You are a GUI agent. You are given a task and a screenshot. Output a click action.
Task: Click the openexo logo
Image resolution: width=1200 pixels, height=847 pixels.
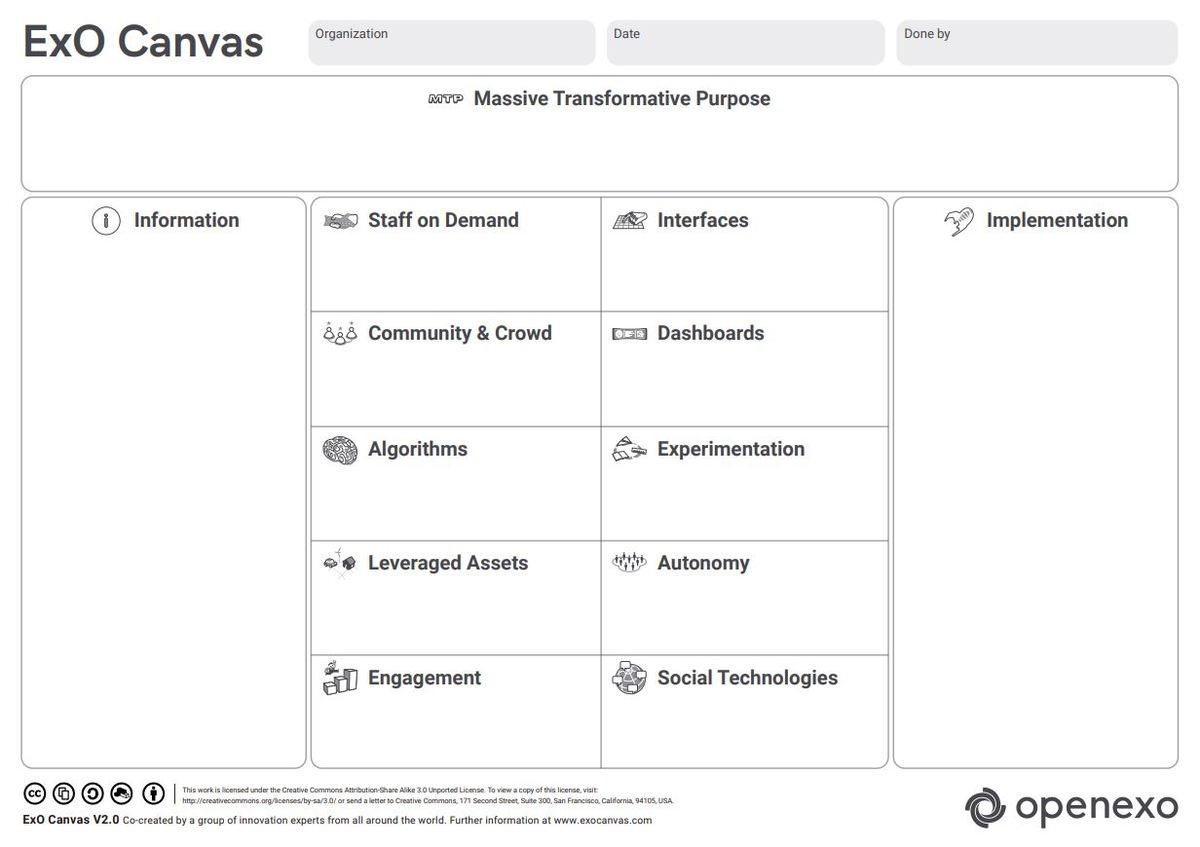pyautogui.click(x=1070, y=805)
